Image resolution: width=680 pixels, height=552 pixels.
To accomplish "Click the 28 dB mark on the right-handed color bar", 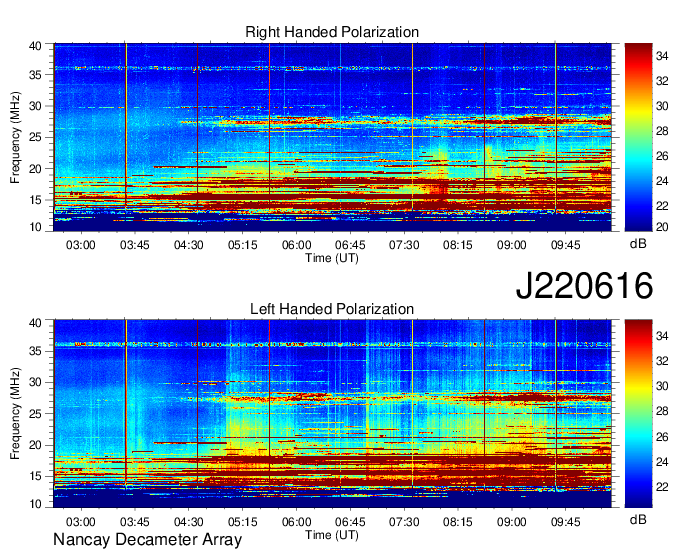I will point(662,131).
